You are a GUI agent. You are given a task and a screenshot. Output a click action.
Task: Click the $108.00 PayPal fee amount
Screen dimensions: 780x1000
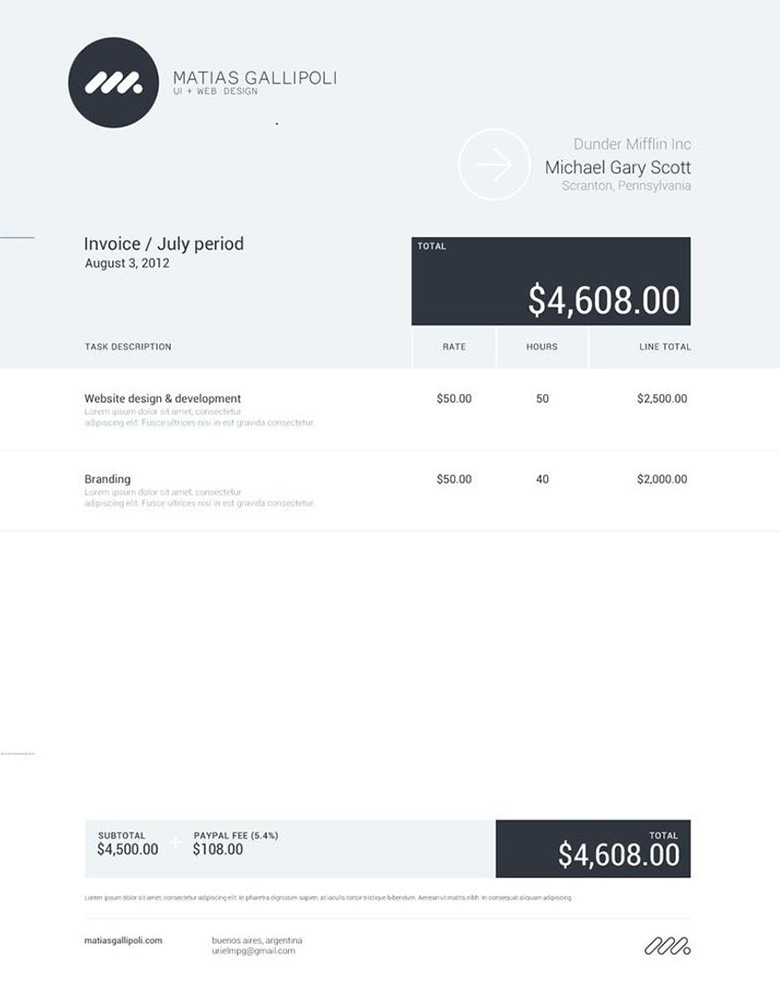point(218,849)
